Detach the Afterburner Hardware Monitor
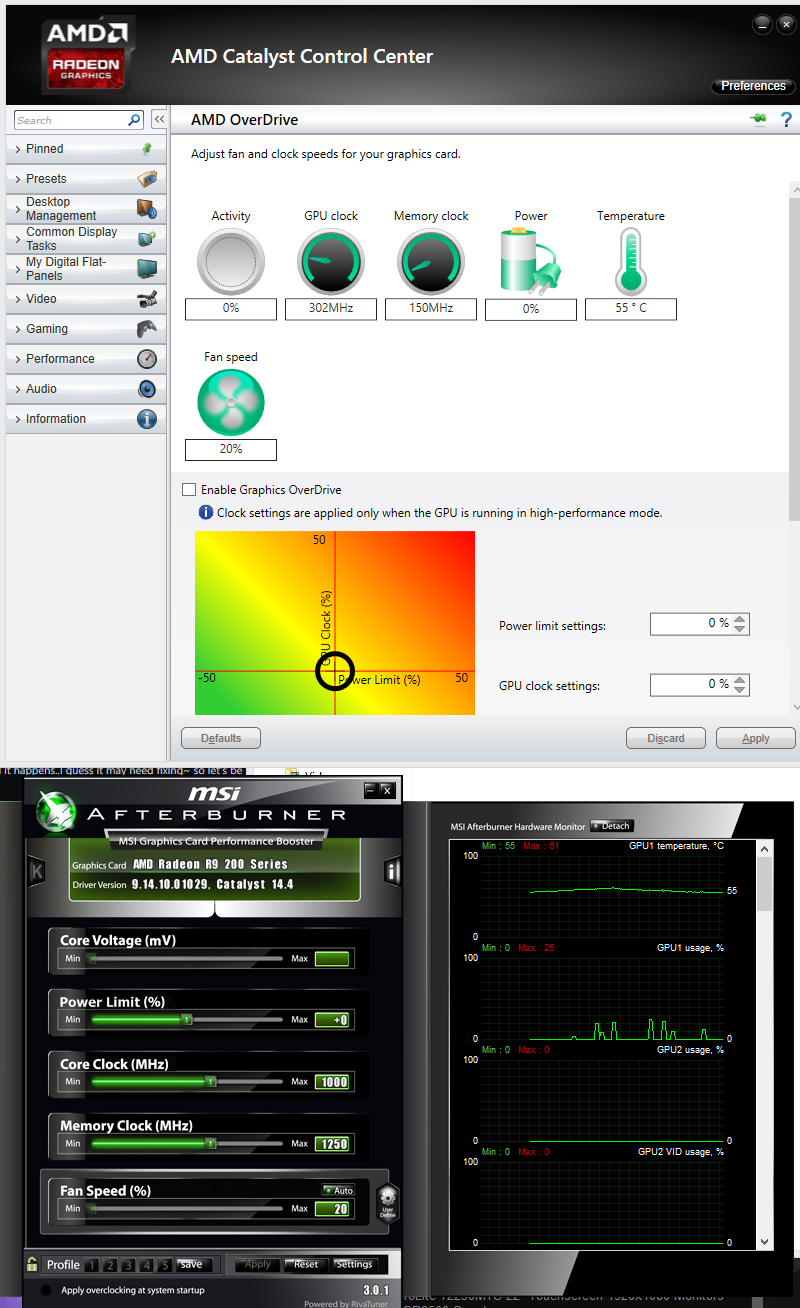800x1308 pixels. (x=612, y=826)
